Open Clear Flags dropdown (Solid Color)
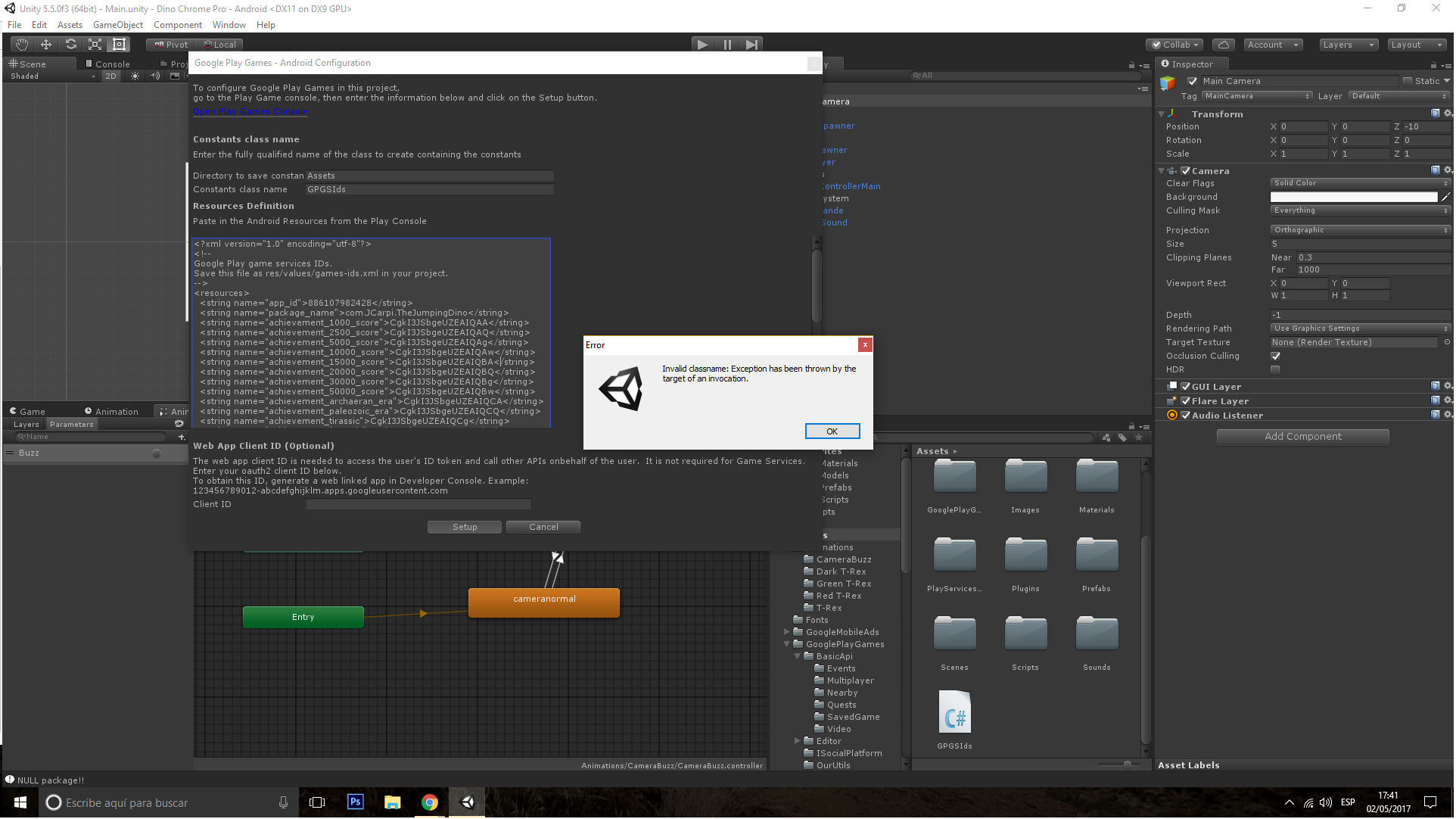Viewport: 1456px width, 819px height. pyautogui.click(x=1360, y=183)
